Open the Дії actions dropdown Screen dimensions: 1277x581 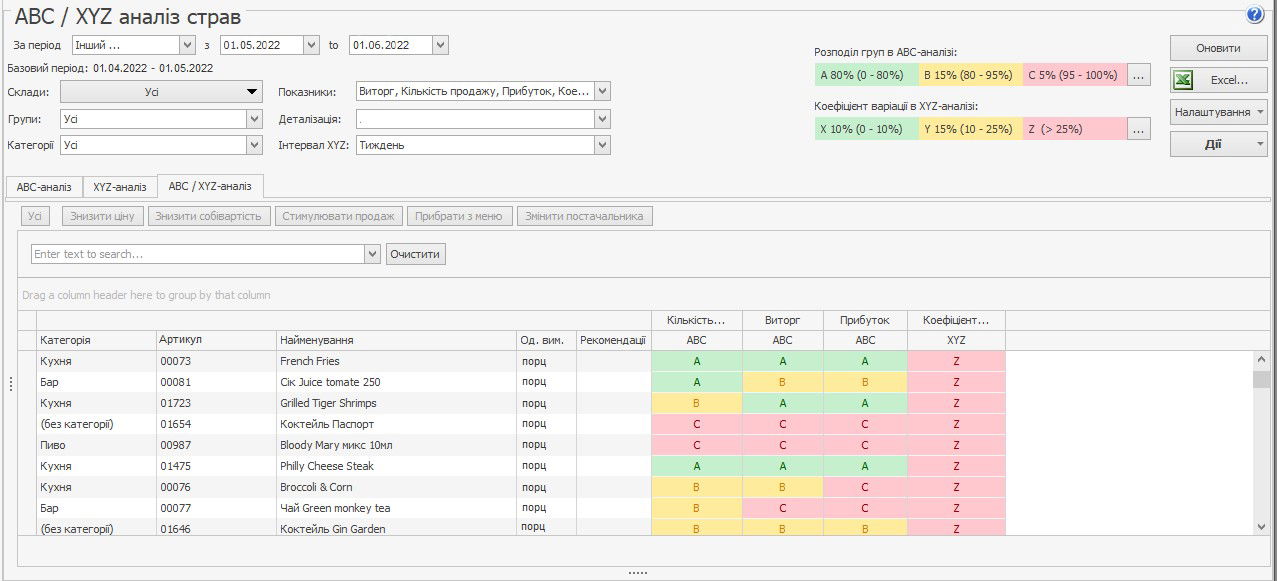(x=1218, y=144)
